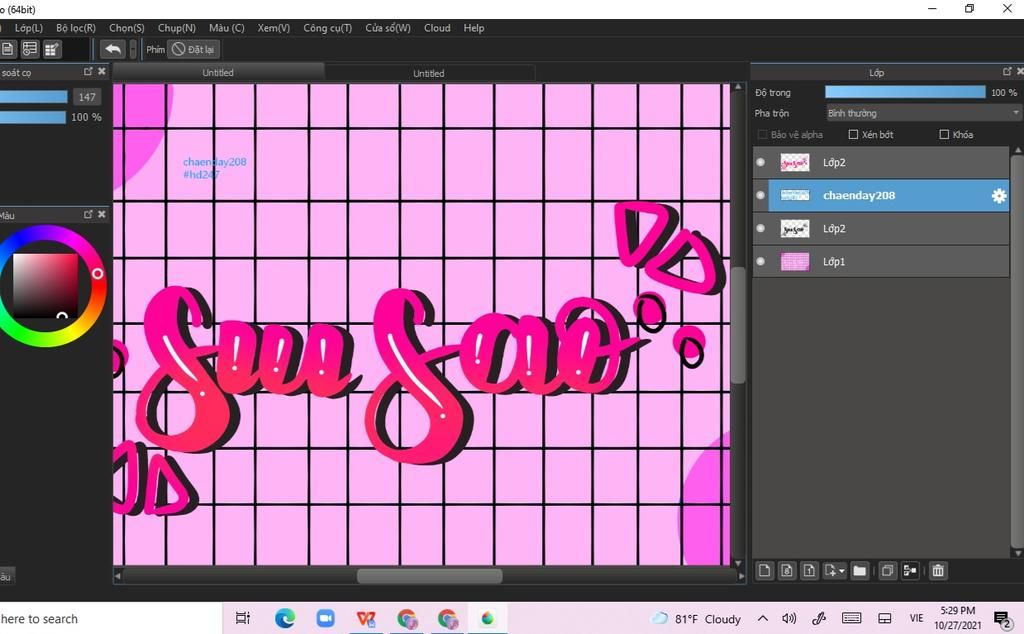Switch to the first Untitled tab
1024x634 pixels.
pyautogui.click(x=218, y=72)
